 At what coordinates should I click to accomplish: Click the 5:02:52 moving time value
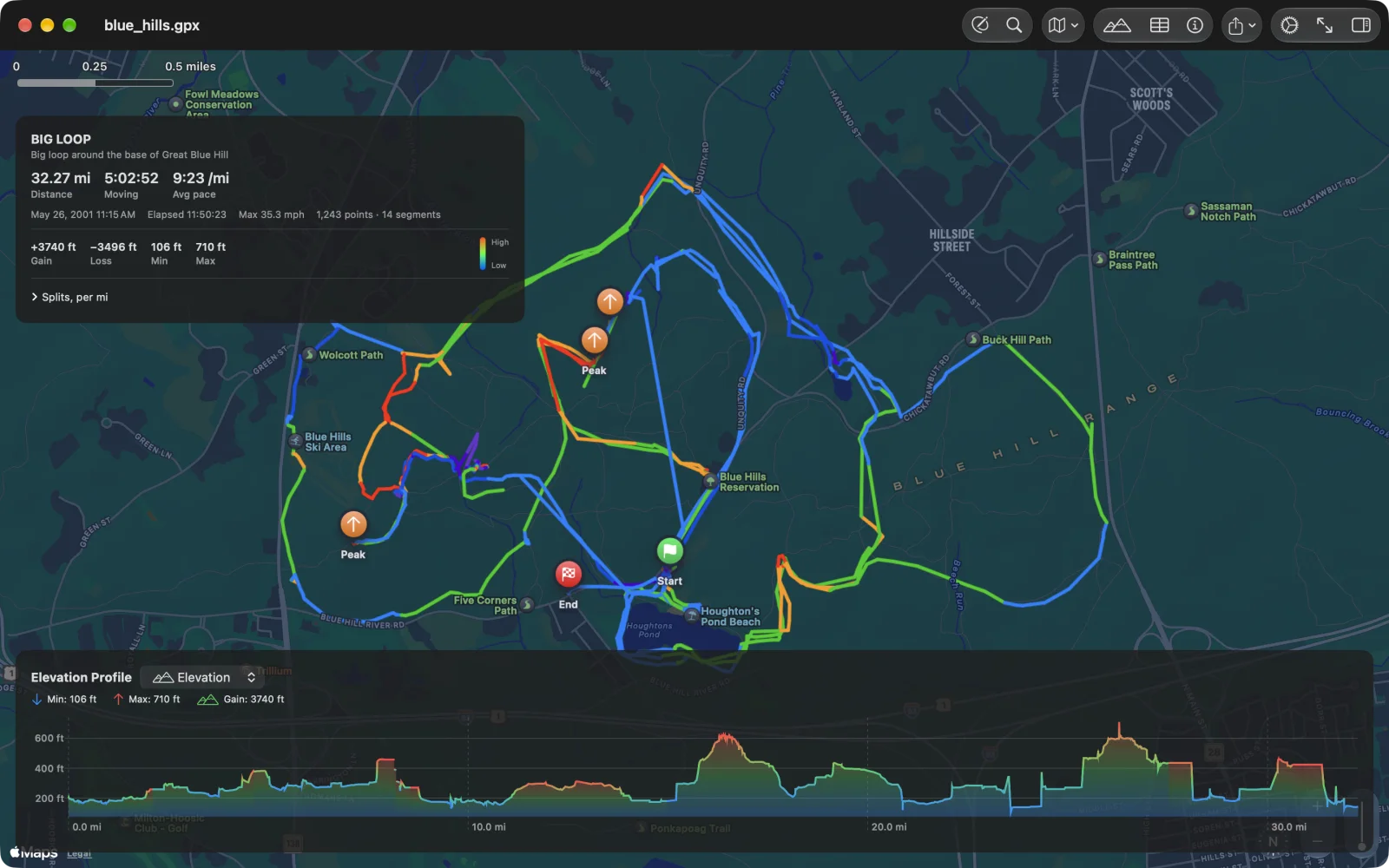tap(131, 178)
